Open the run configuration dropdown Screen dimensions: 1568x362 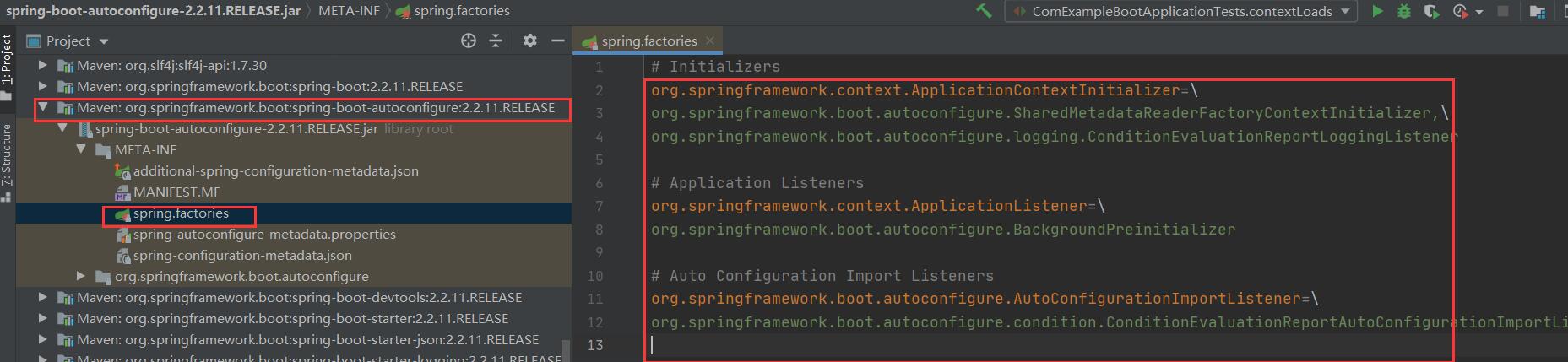(1180, 11)
